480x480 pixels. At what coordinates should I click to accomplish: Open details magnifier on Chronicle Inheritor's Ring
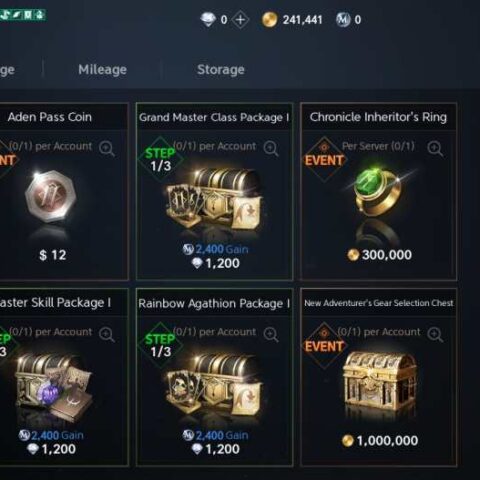(x=435, y=148)
